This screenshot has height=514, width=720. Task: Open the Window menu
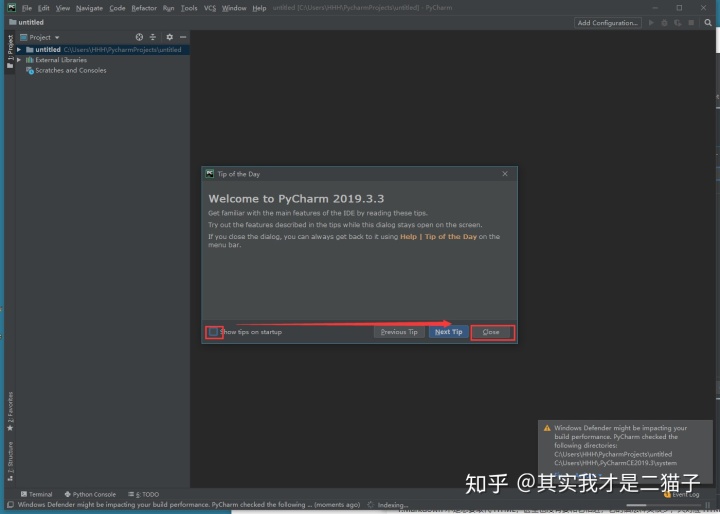[x=234, y=8]
